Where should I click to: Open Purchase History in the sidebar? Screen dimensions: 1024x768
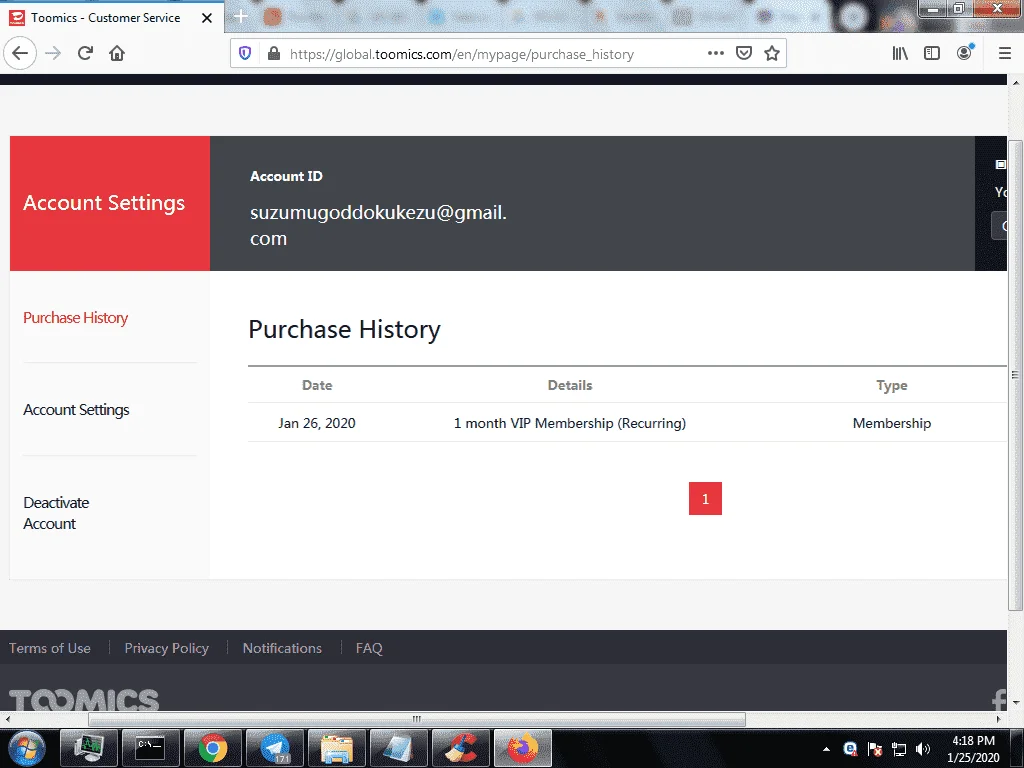coord(76,318)
